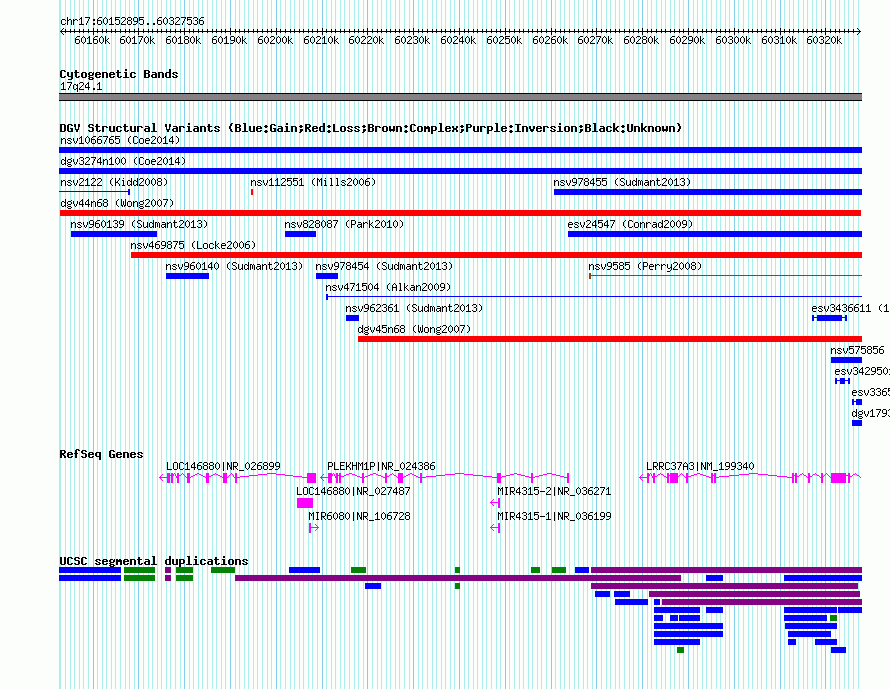Select the red dgv44n68 (Wong2007) loss bar

pyautogui.click(x=460, y=213)
